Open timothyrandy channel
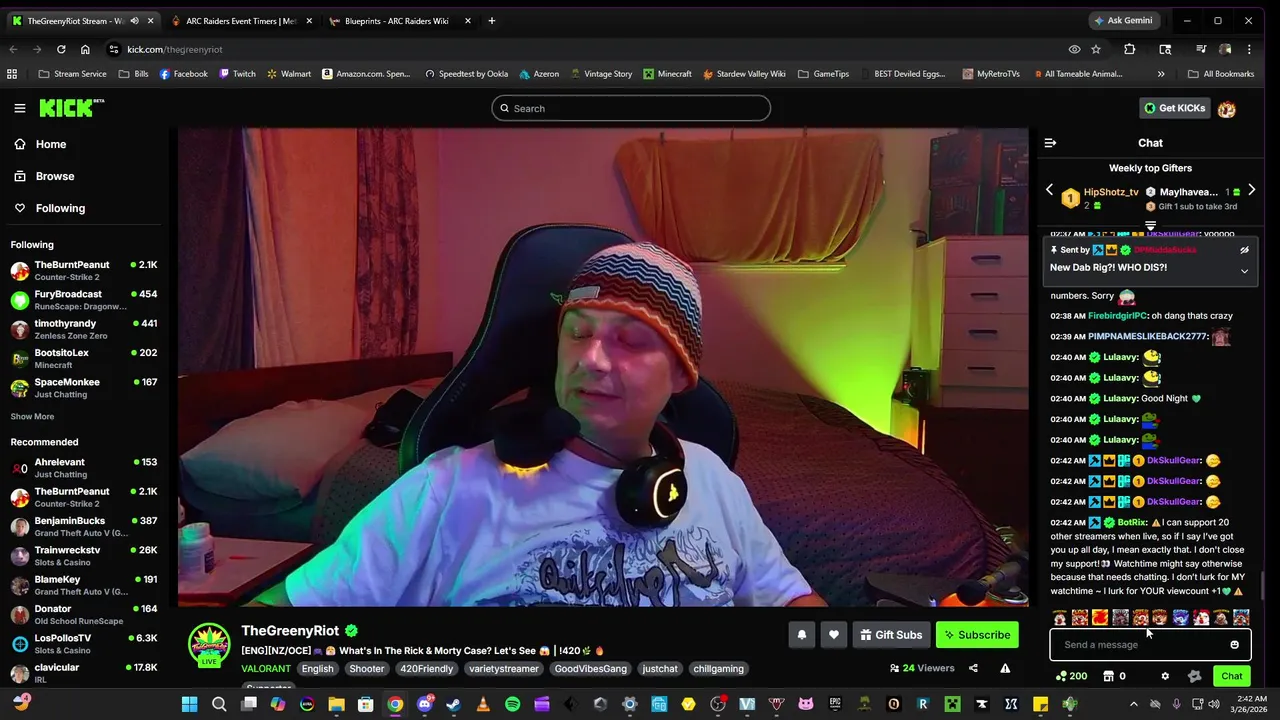This screenshot has height=720, width=1280. (84, 329)
